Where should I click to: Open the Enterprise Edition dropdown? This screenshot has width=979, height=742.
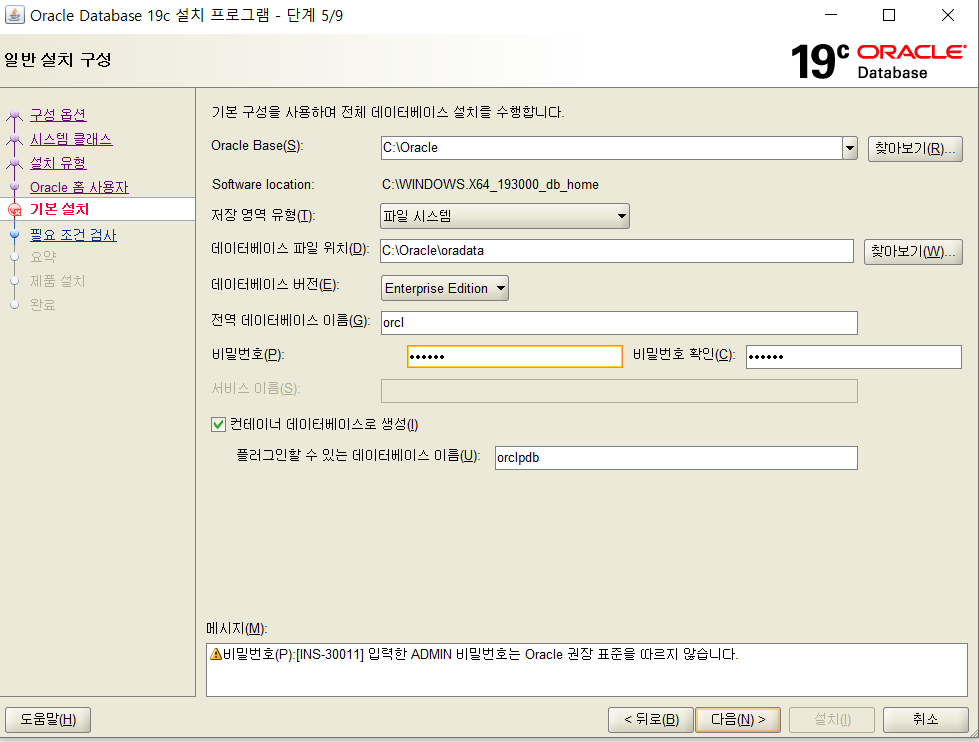pyautogui.click(x=445, y=288)
